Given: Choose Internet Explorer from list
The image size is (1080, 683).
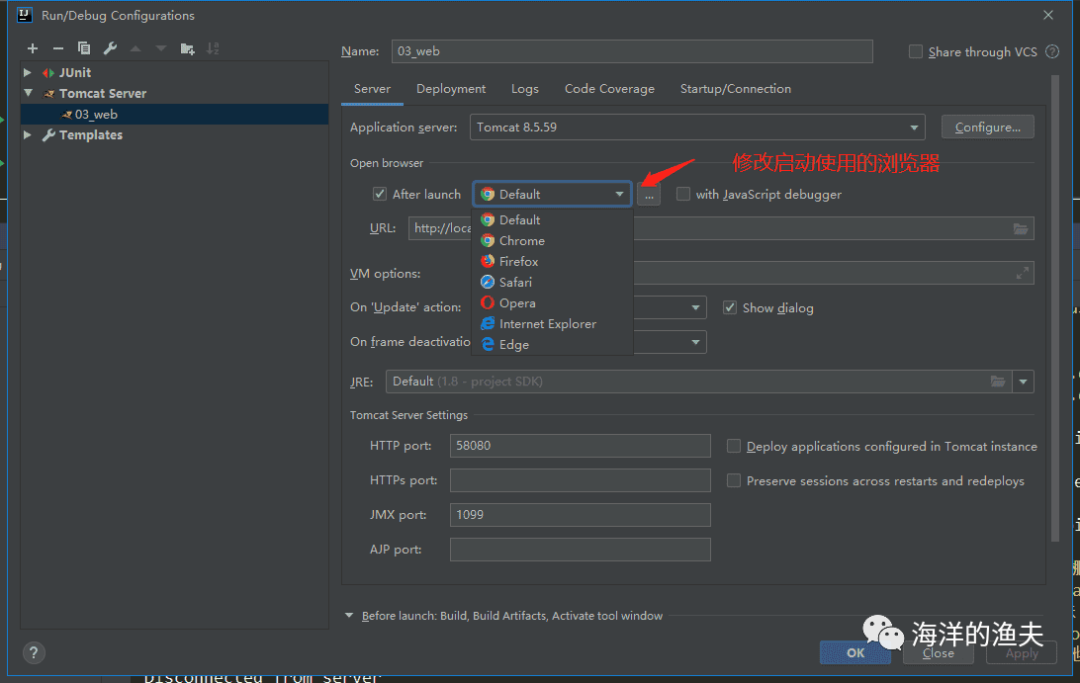Looking at the screenshot, I should (552, 324).
